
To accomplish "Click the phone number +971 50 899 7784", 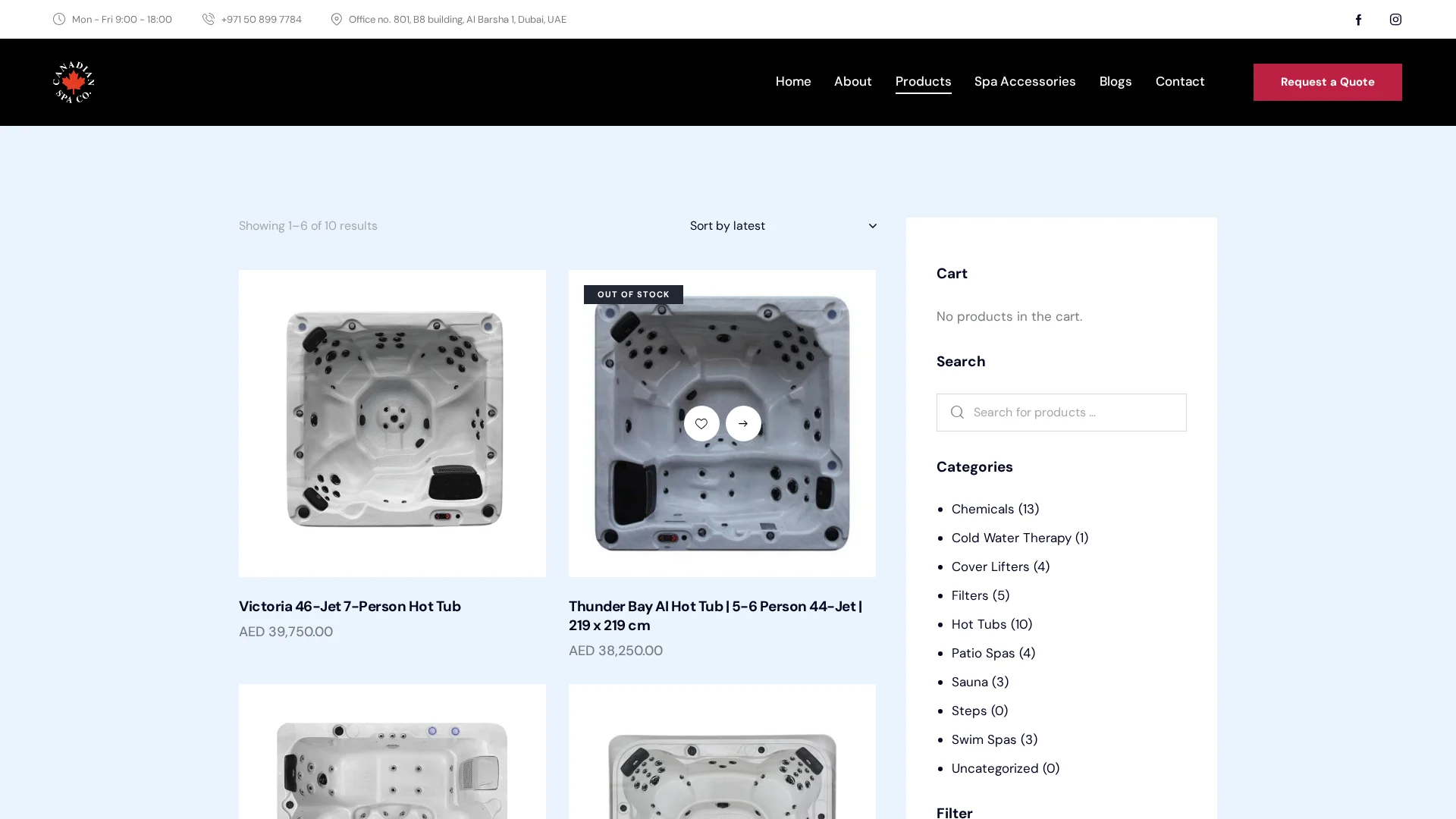I will point(261,20).
